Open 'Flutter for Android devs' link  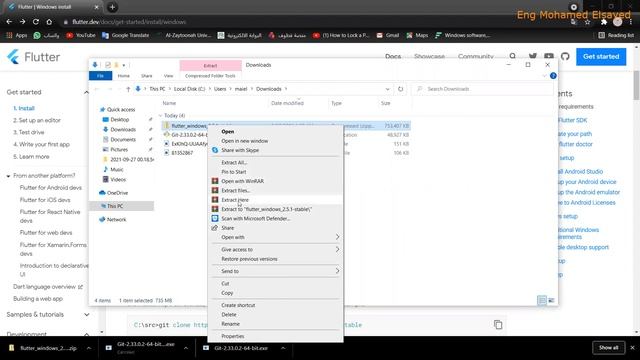pos(51,188)
